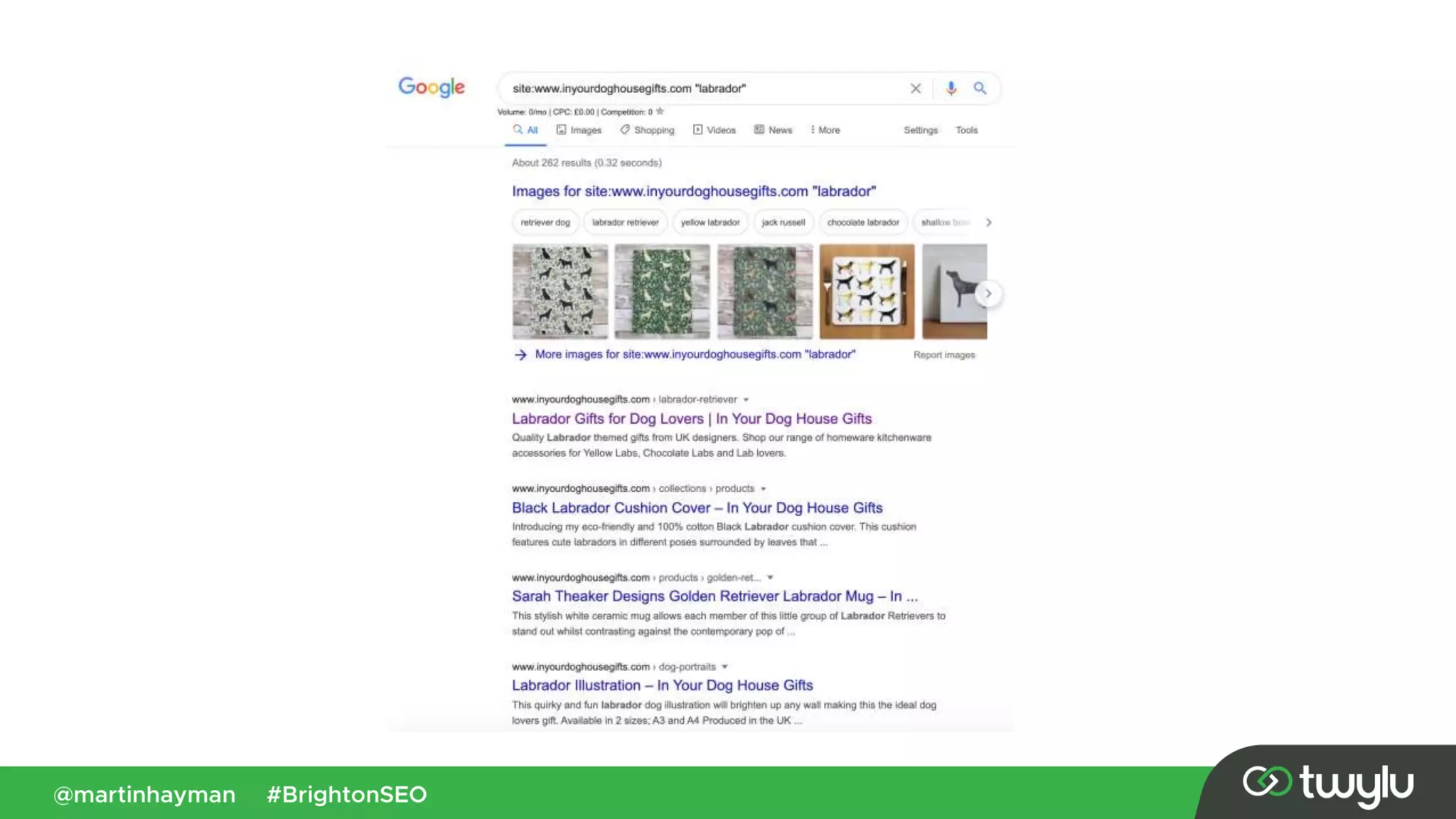1456x819 pixels.
Task: Select the yellow labrador filter chip
Action: pos(710,223)
